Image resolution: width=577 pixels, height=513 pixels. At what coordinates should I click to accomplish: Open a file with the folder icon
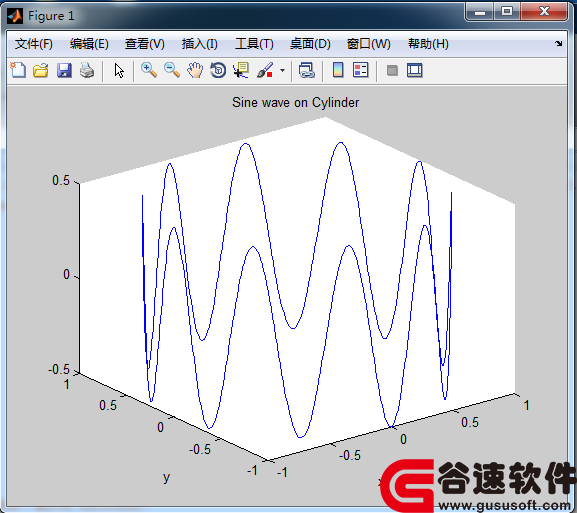coord(40,70)
